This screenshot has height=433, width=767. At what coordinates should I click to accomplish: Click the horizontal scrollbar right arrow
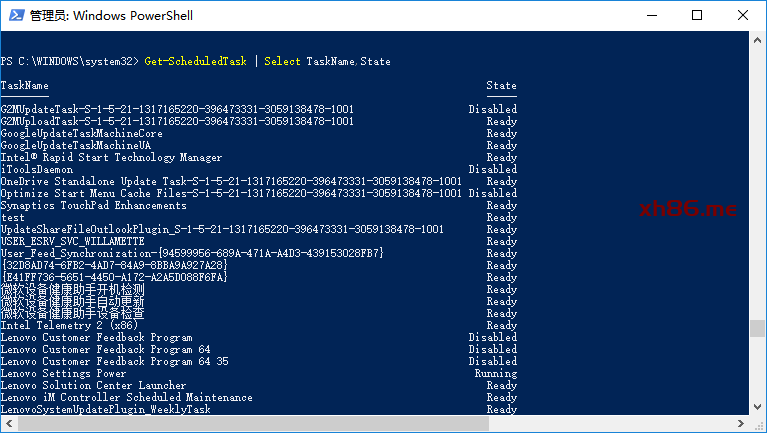(741, 423)
